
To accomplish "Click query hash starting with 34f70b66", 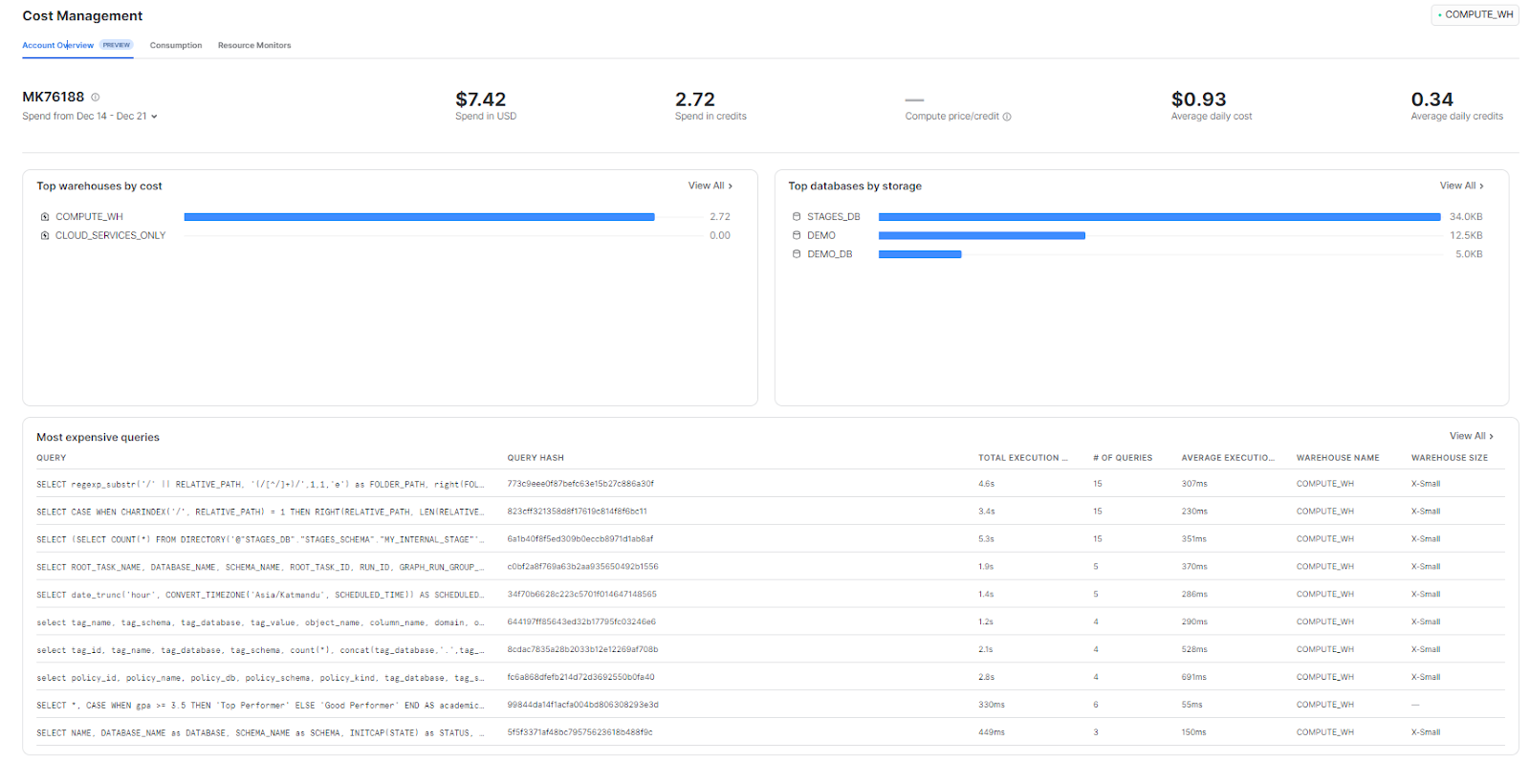I will (581, 595).
